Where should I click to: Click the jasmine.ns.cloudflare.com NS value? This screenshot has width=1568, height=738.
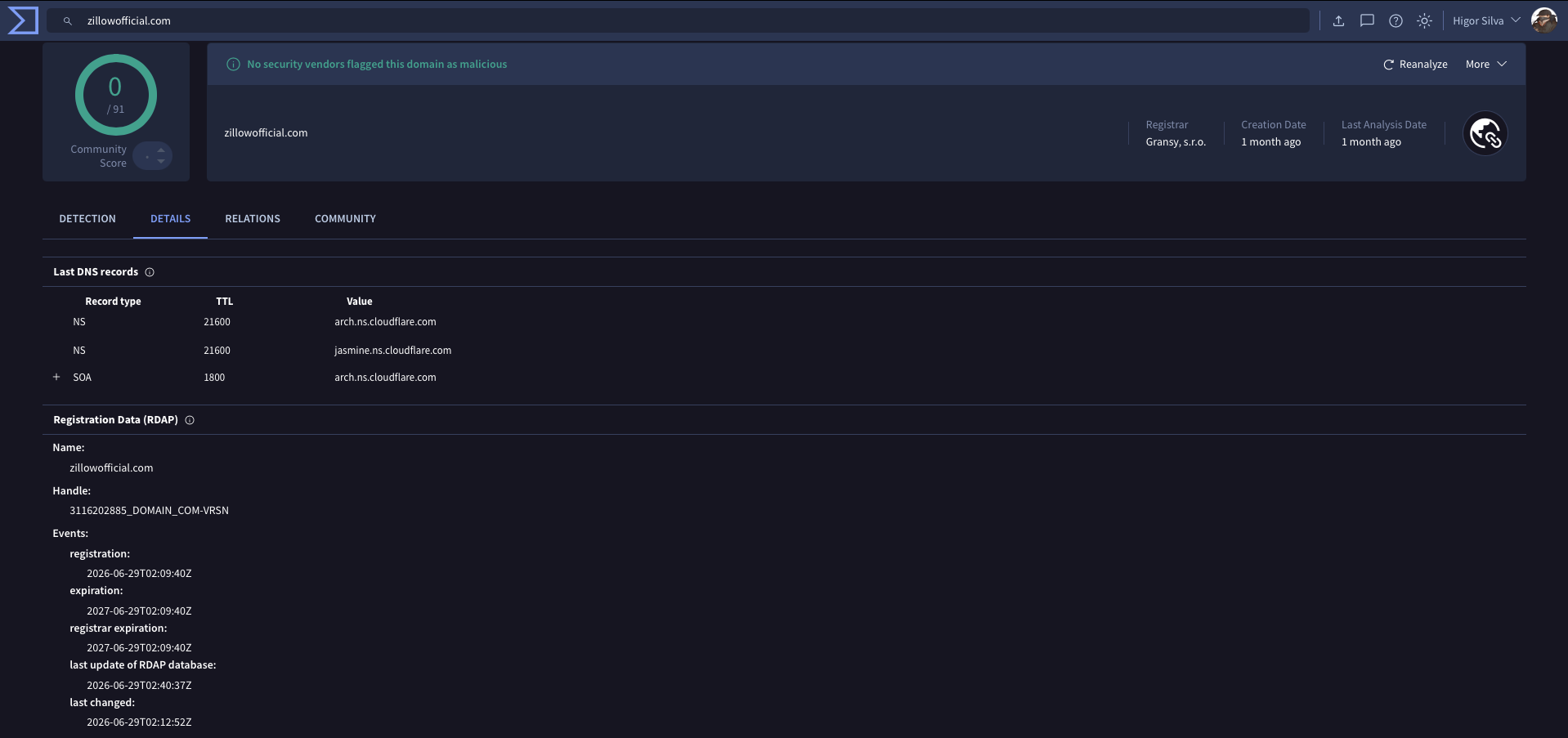coord(392,351)
